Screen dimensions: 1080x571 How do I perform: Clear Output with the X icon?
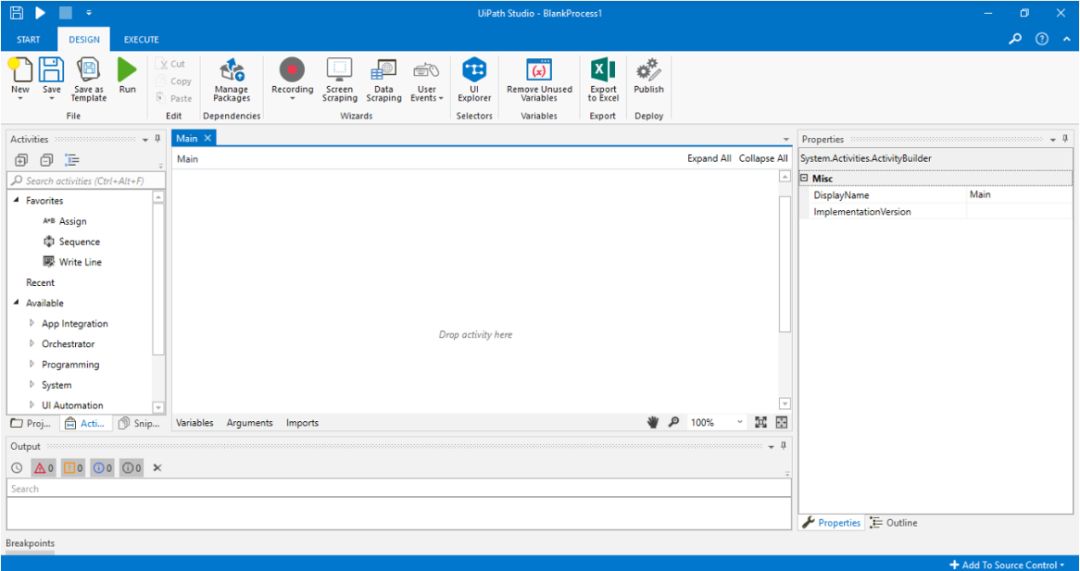[157, 468]
